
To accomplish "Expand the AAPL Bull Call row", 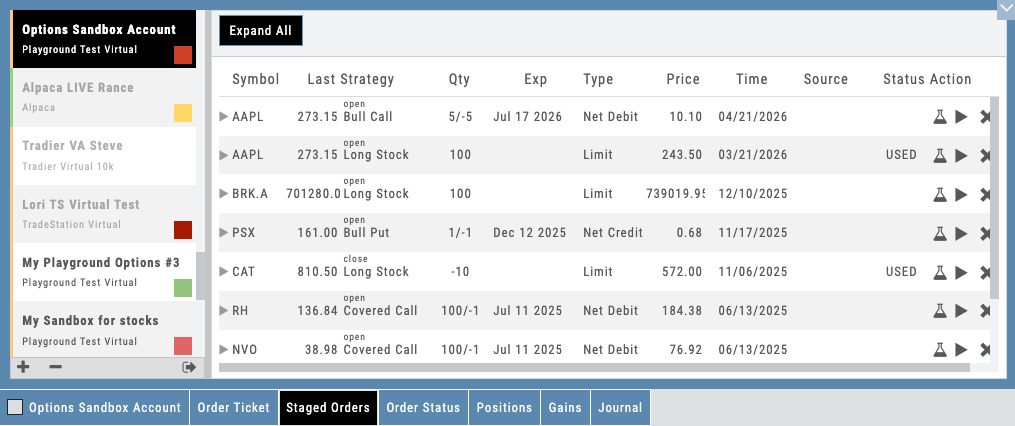I will tap(224, 117).
